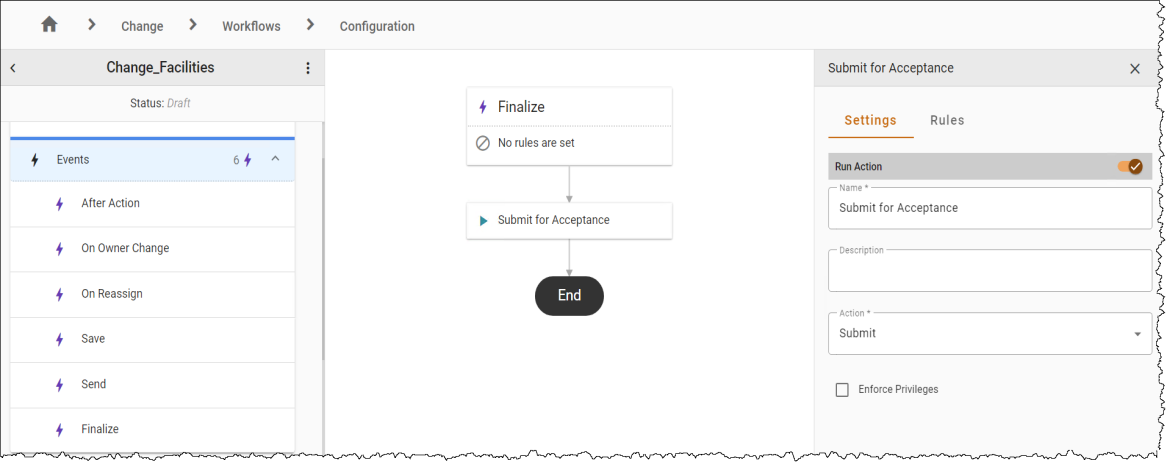Click the back arrow beside Change_Facilities
Screen dimensions: 1167x462
(13, 68)
